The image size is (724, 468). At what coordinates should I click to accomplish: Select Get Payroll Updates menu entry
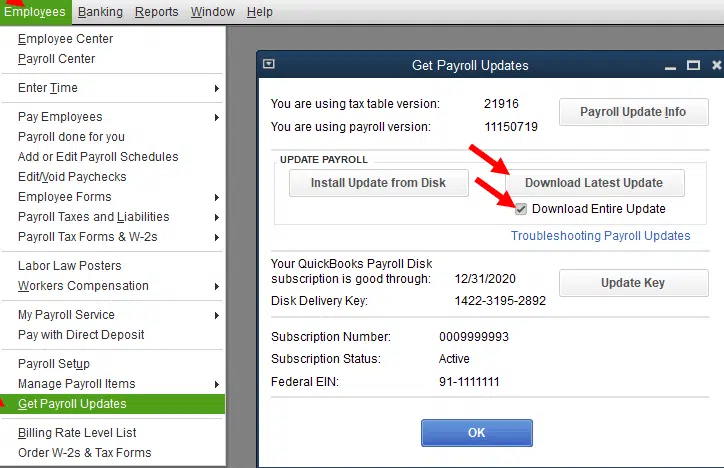click(x=113, y=404)
